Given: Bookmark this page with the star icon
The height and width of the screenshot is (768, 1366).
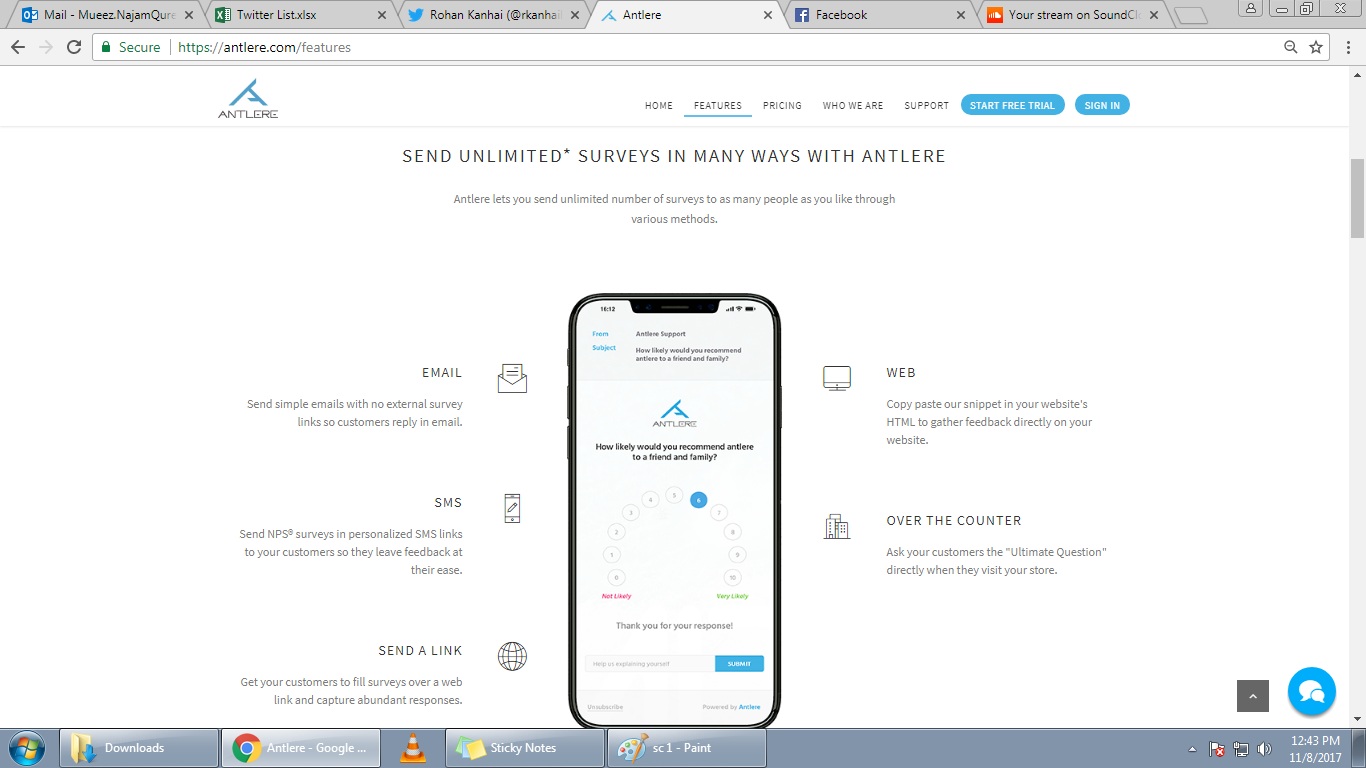Looking at the screenshot, I should coord(1316,47).
